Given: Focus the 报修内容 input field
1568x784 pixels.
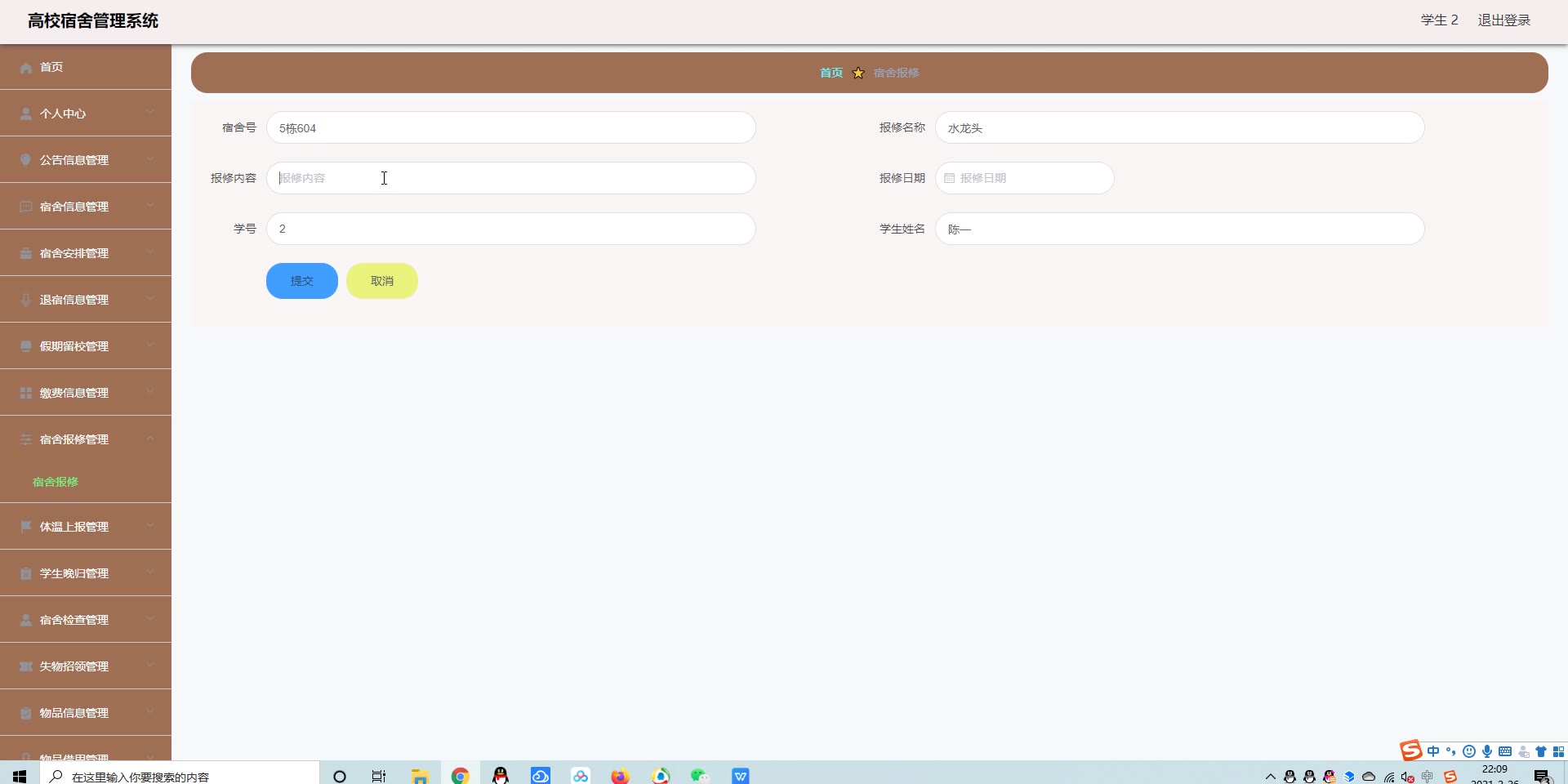Looking at the screenshot, I should pyautogui.click(x=511, y=178).
